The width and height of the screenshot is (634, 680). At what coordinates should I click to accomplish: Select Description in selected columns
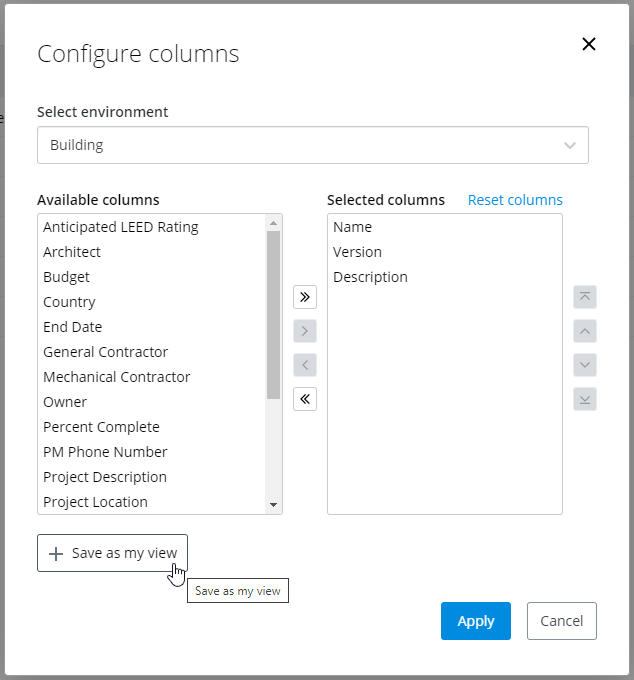370,277
